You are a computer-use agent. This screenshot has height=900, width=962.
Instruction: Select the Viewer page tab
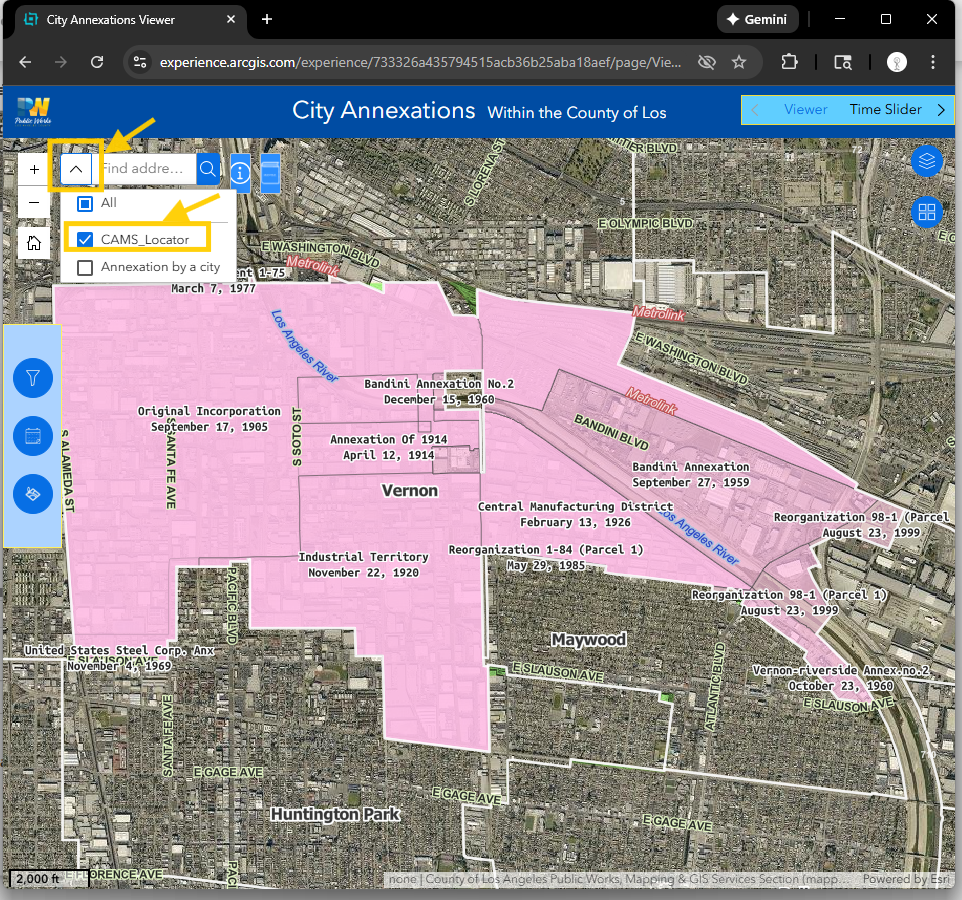pos(805,110)
